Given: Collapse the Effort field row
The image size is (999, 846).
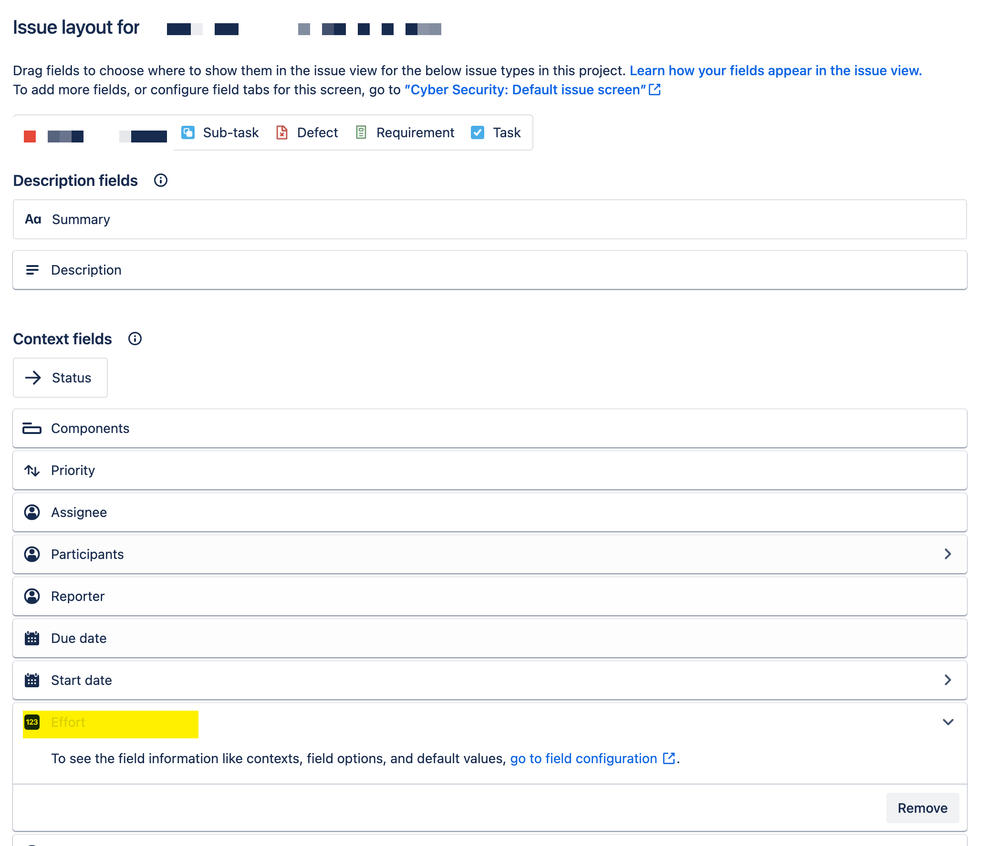Looking at the screenshot, I should click(948, 722).
